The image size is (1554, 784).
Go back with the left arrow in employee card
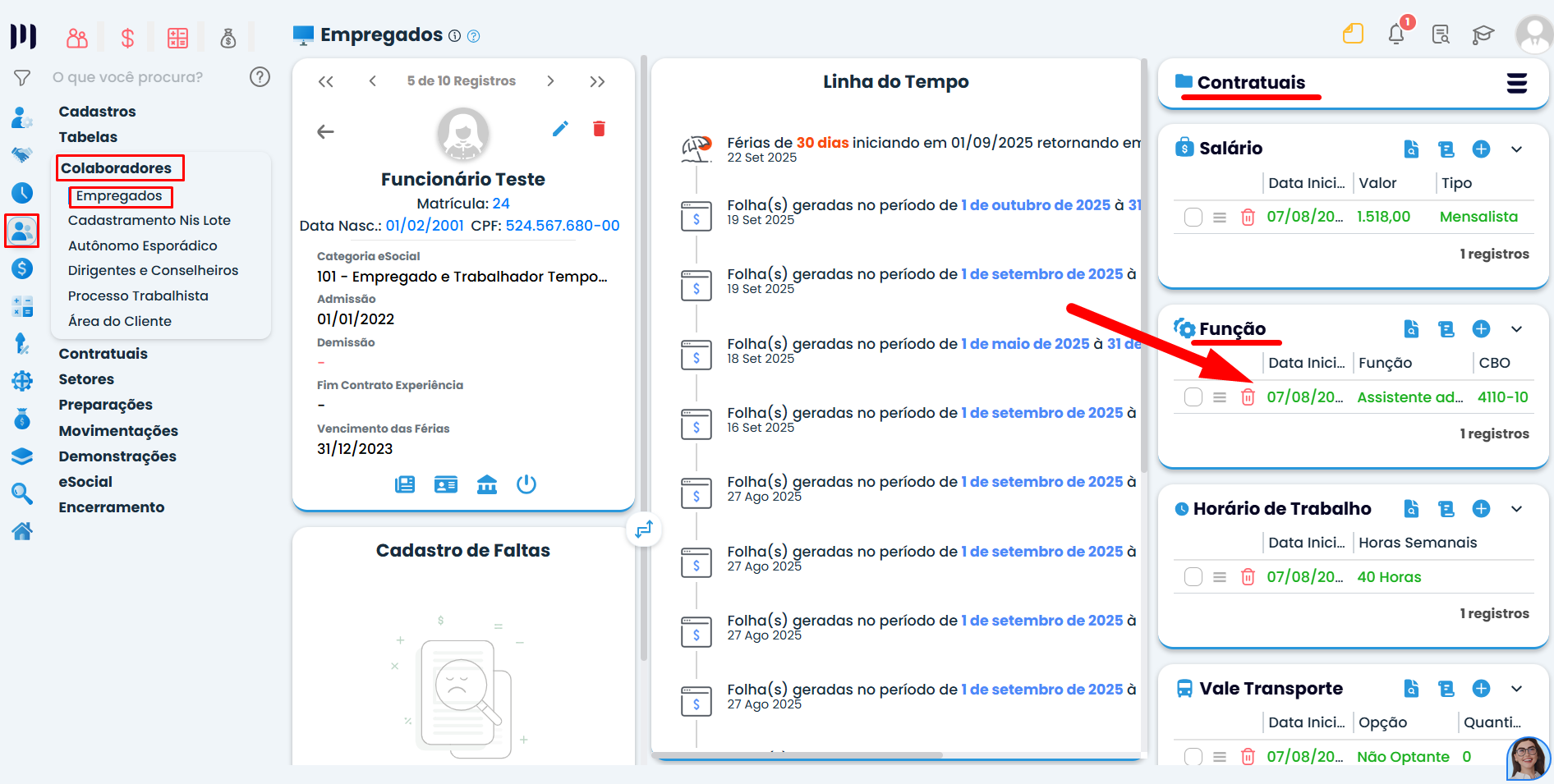[326, 131]
